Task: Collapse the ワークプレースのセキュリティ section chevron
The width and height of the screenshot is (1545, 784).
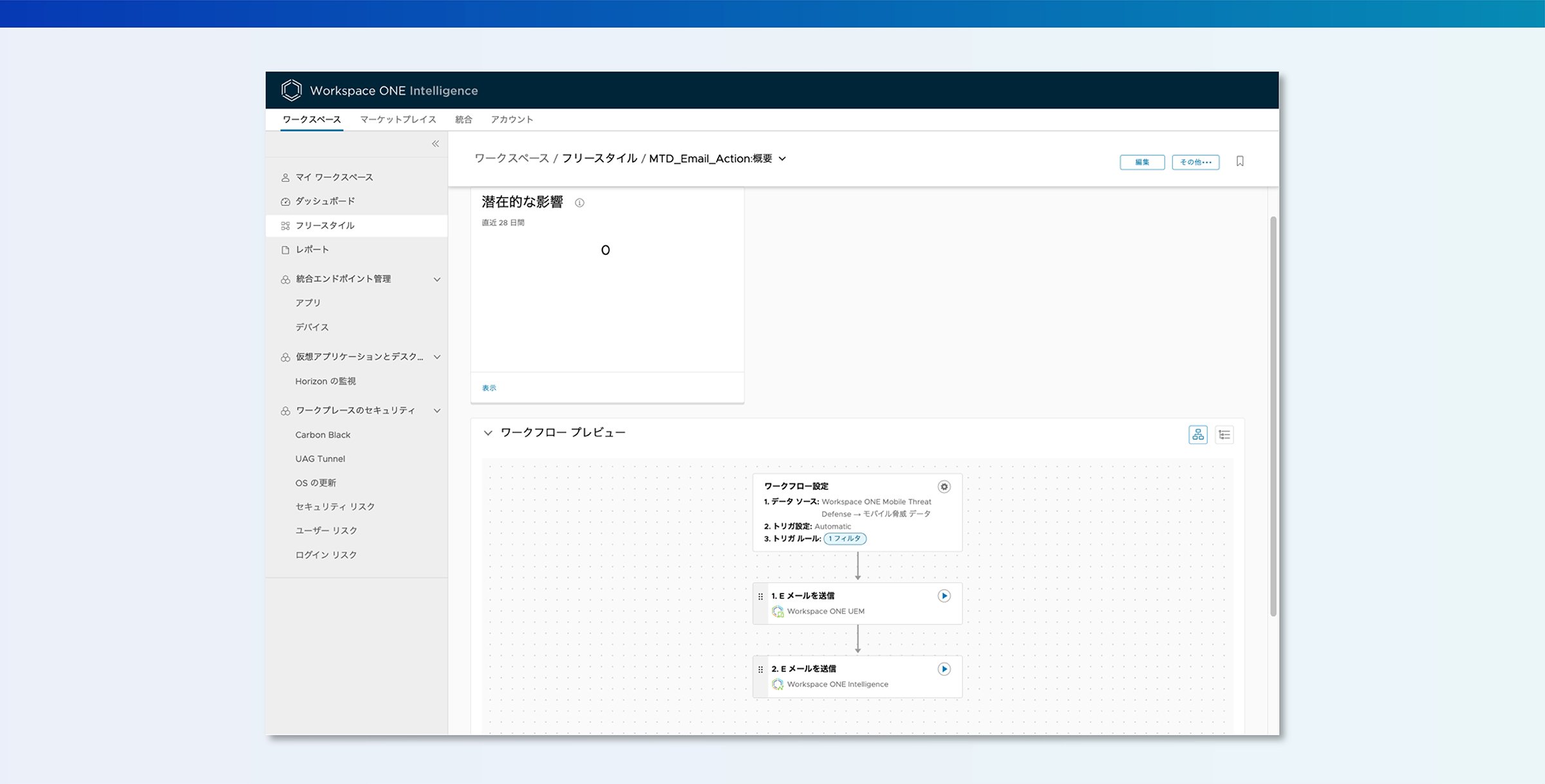Action: click(437, 411)
